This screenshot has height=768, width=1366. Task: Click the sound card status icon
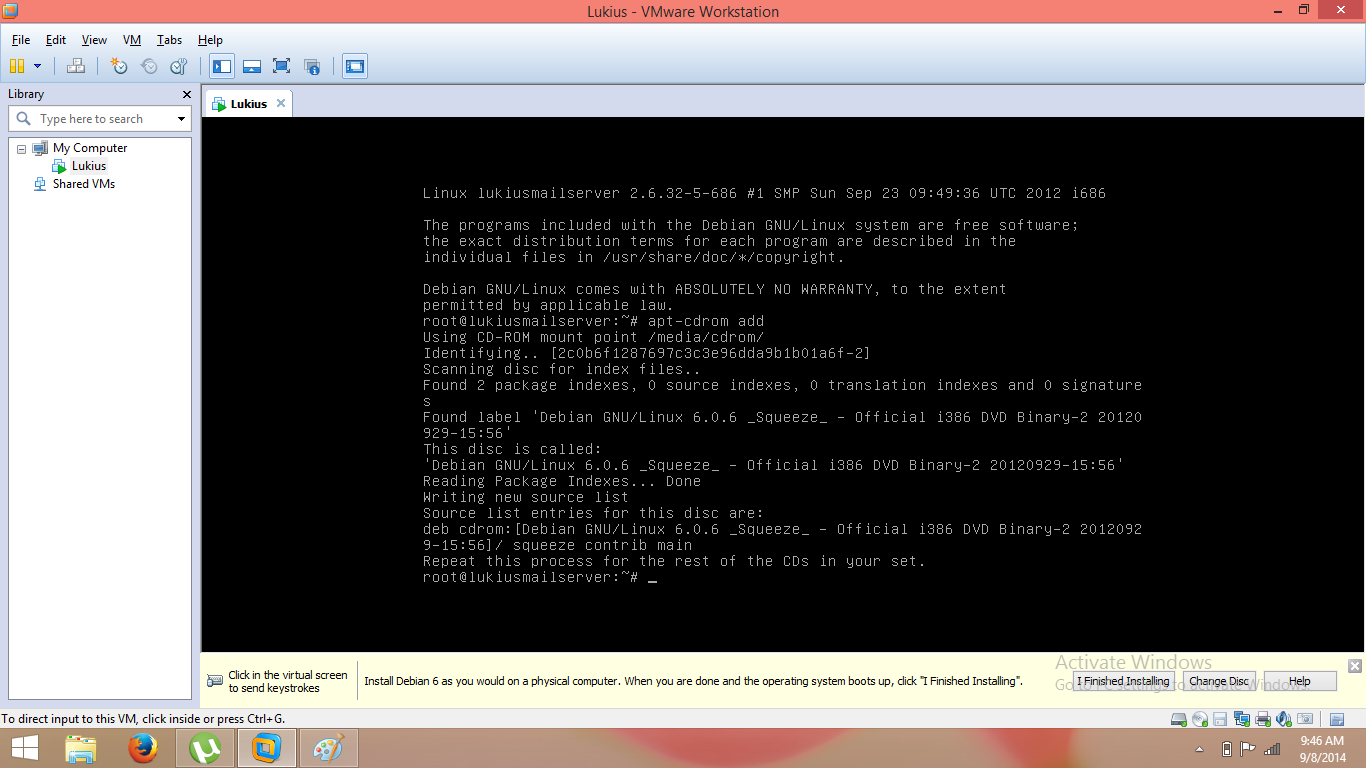click(1283, 719)
